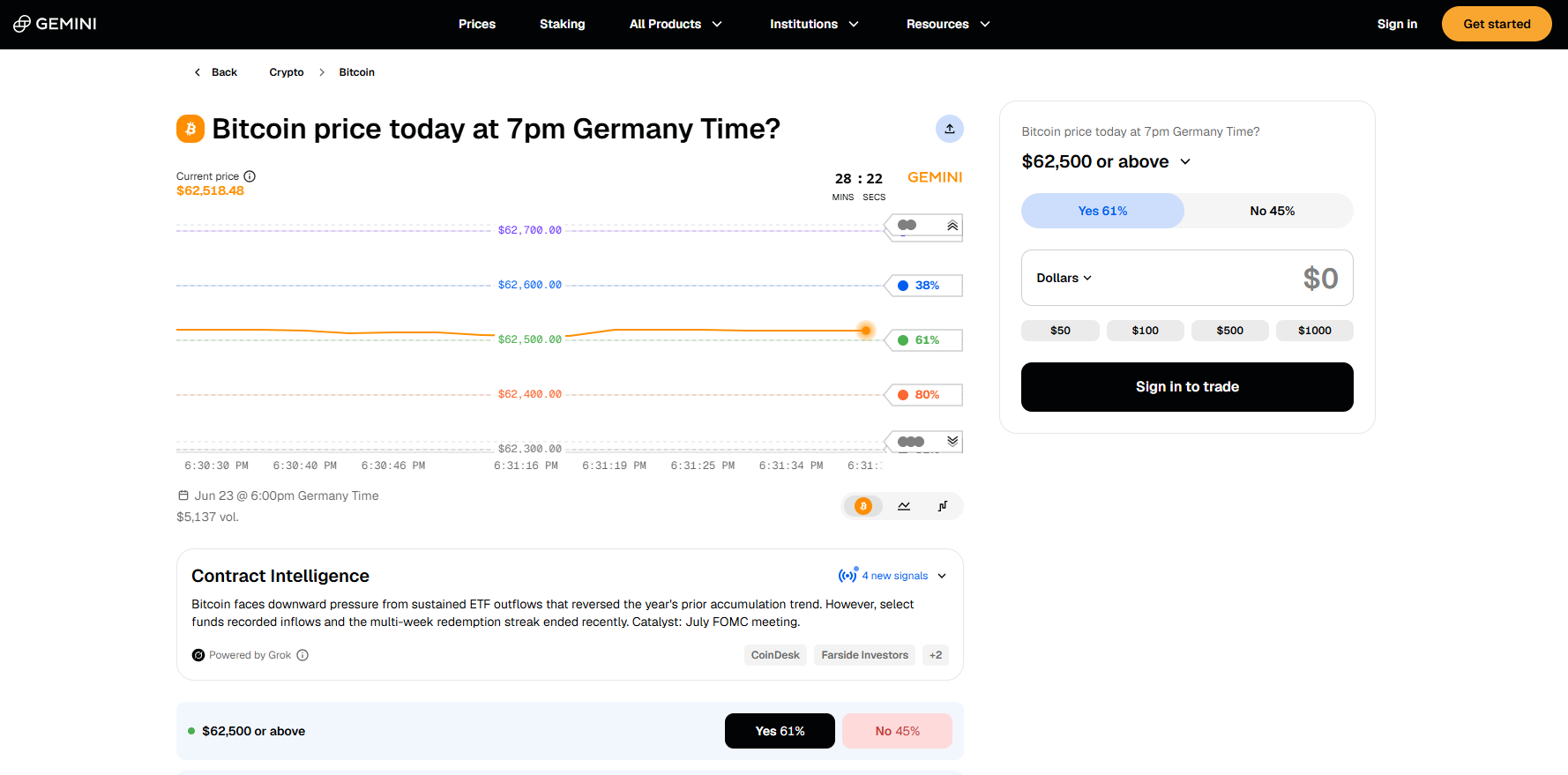Viewport: 1568px width, 775px height.
Task: Click the No 45% pink button in contract row
Action: coord(897,731)
